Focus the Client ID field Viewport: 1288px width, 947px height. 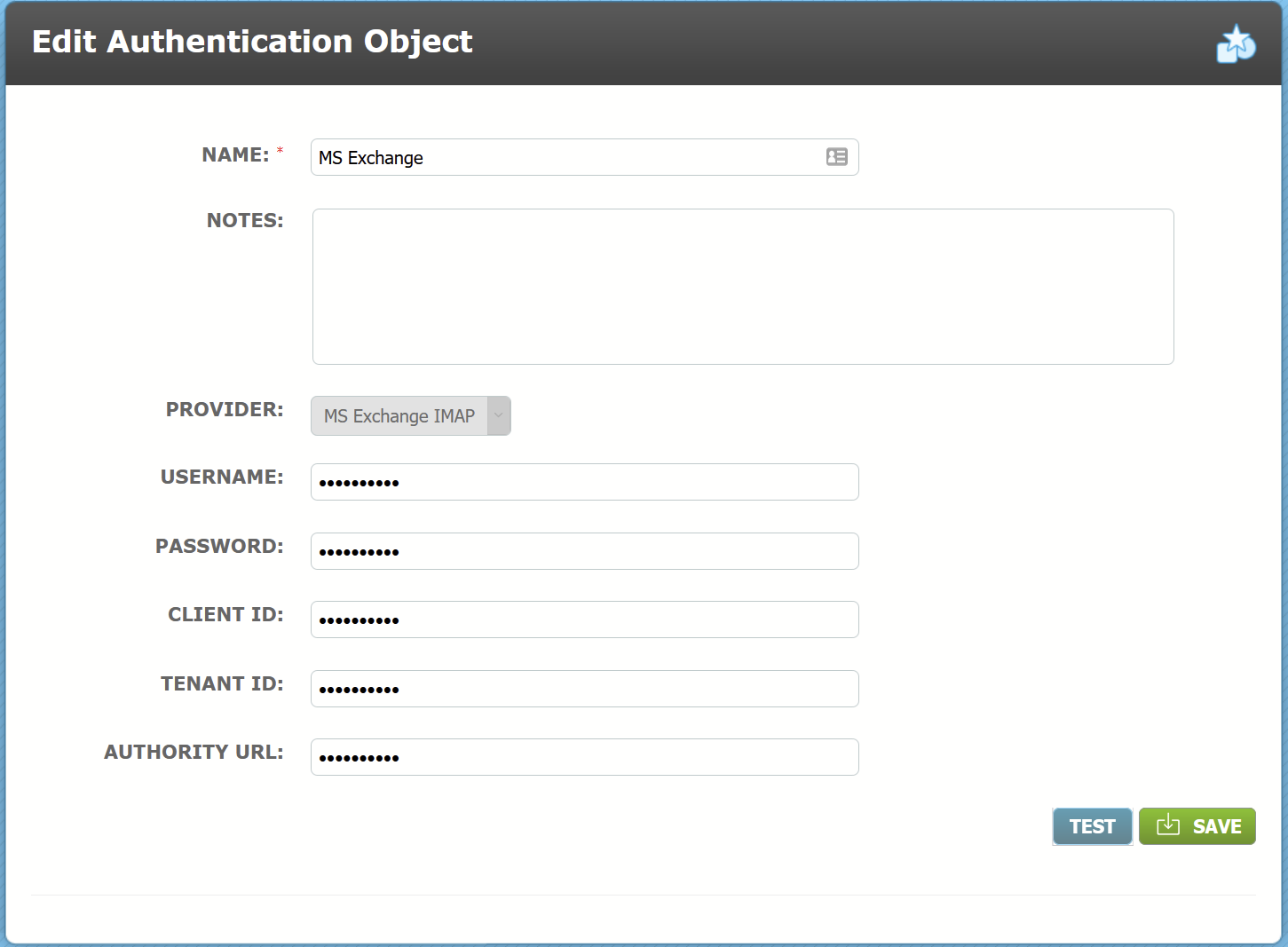point(584,619)
